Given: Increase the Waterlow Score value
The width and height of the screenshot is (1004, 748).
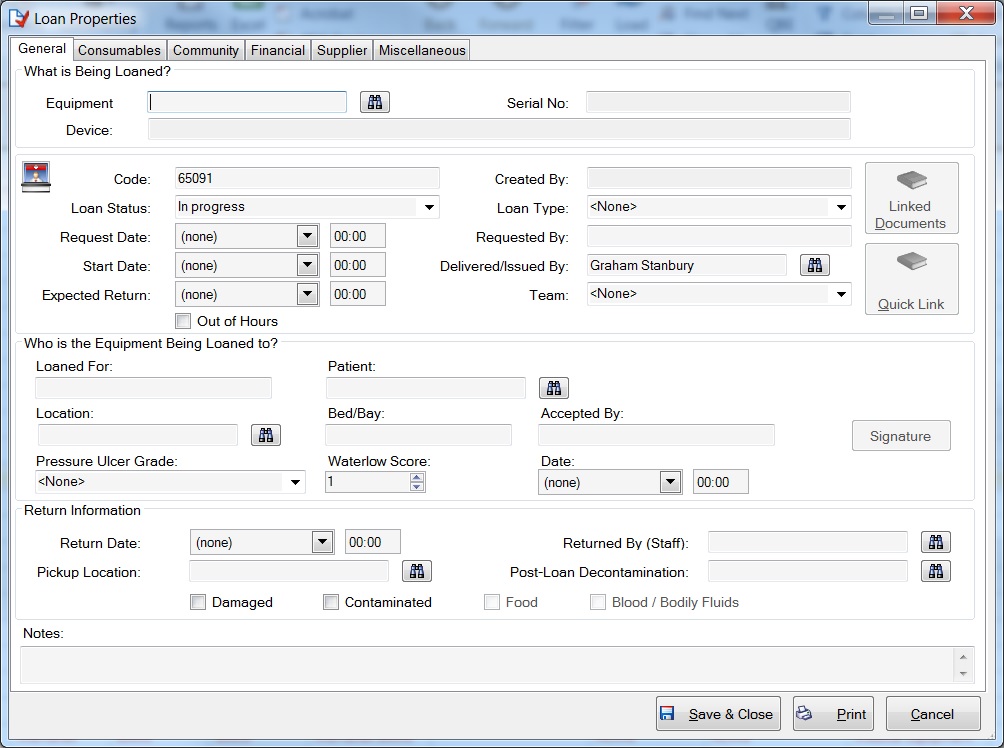Looking at the screenshot, I should [x=417, y=477].
